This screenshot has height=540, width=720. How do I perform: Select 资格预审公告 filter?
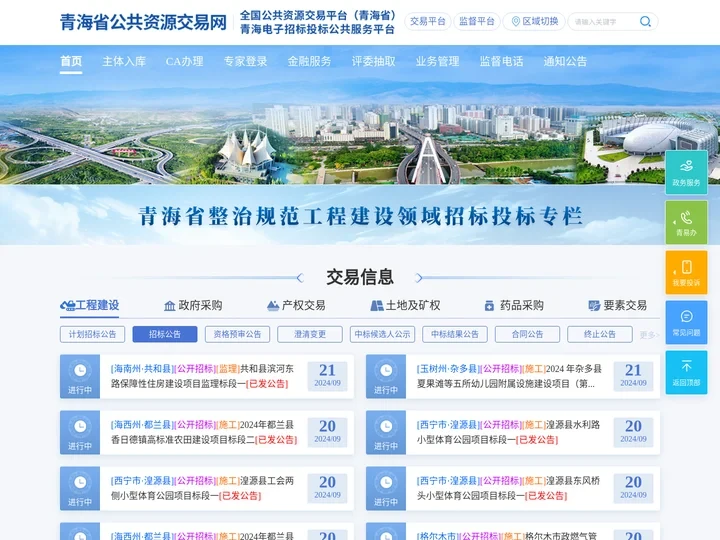(237, 334)
